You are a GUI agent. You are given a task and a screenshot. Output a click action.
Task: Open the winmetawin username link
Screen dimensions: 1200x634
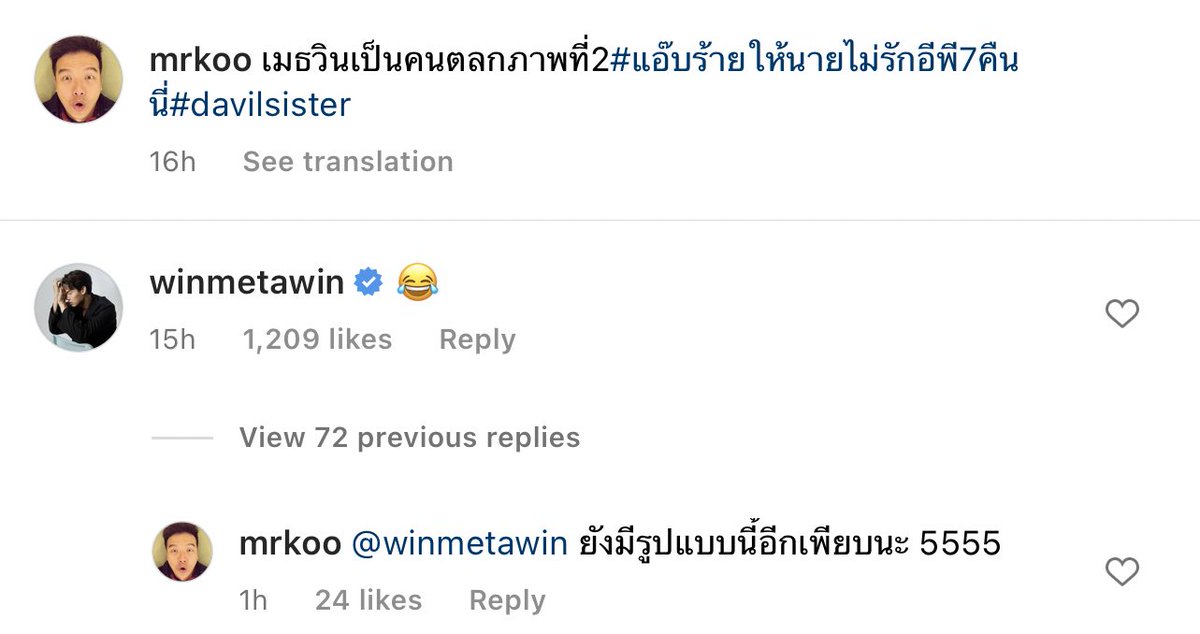[247, 284]
